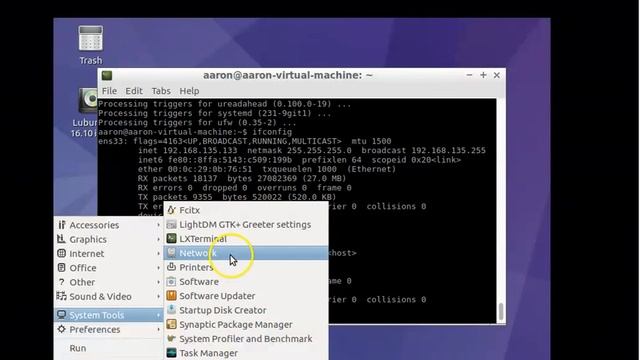Open Software Updater menu entry

click(x=246, y=296)
